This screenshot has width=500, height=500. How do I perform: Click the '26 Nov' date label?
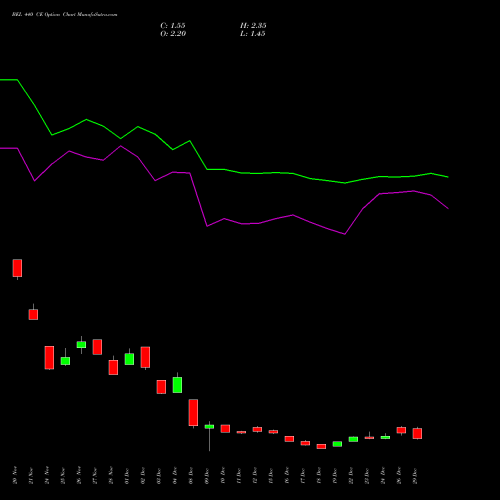tap(79, 475)
